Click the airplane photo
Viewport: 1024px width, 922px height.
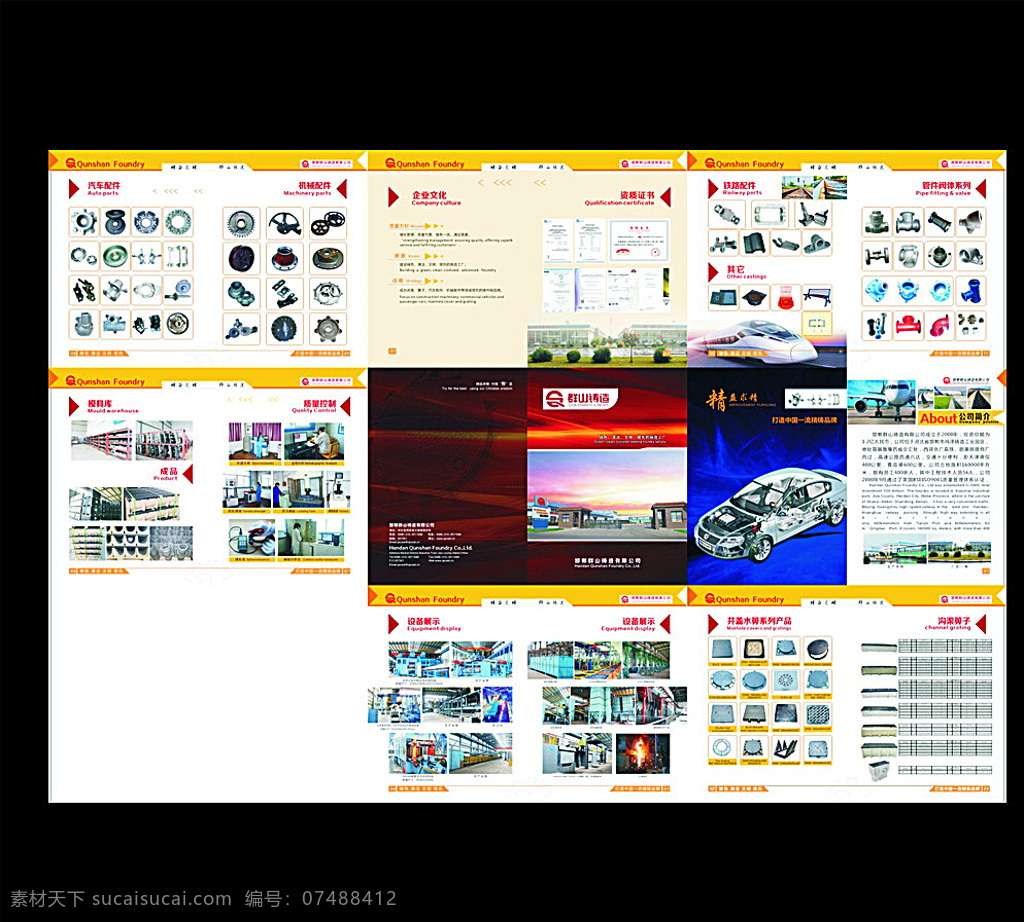pos(881,400)
